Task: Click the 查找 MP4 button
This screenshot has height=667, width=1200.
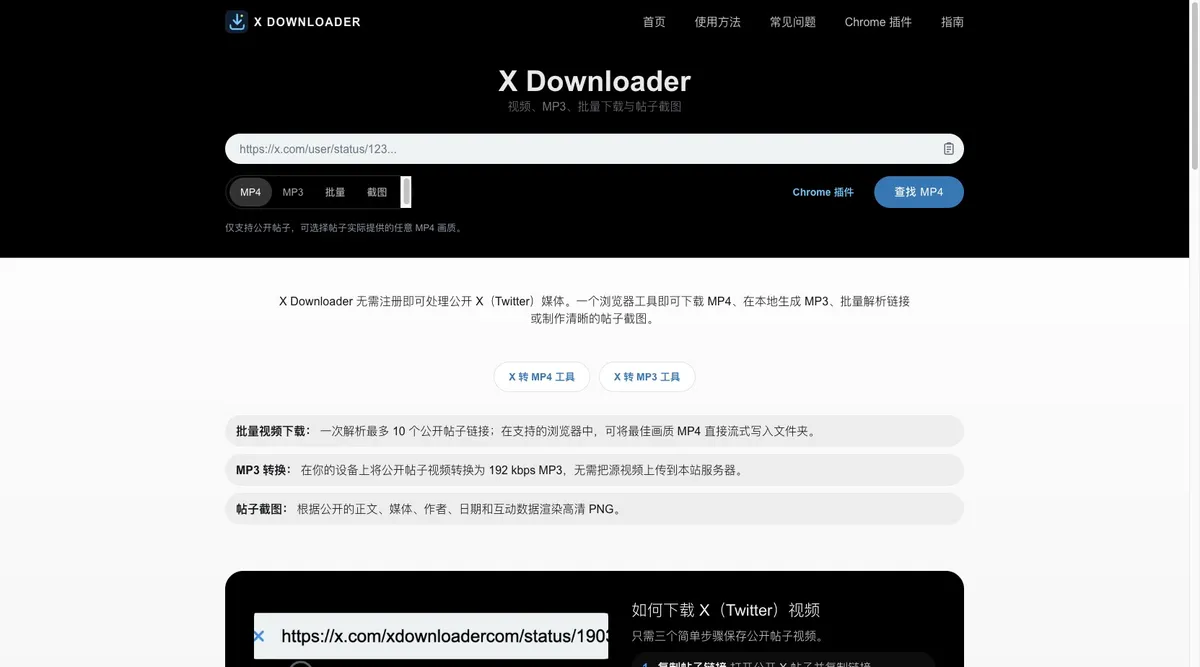Action: coord(919,192)
